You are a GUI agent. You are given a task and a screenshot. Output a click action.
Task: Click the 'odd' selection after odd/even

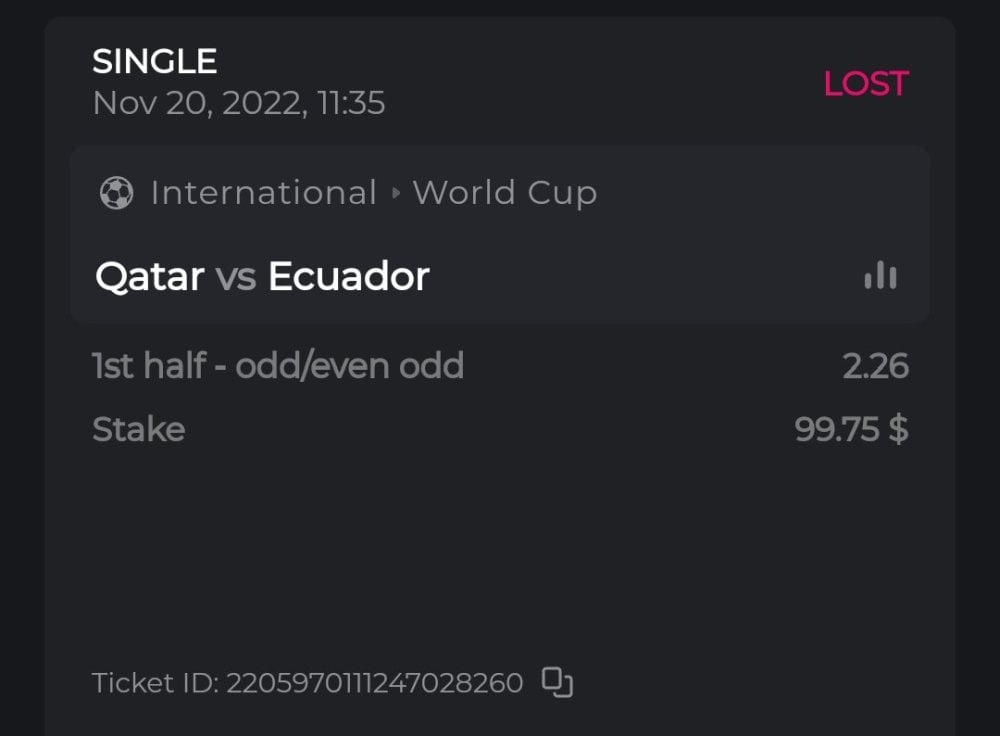pos(431,367)
